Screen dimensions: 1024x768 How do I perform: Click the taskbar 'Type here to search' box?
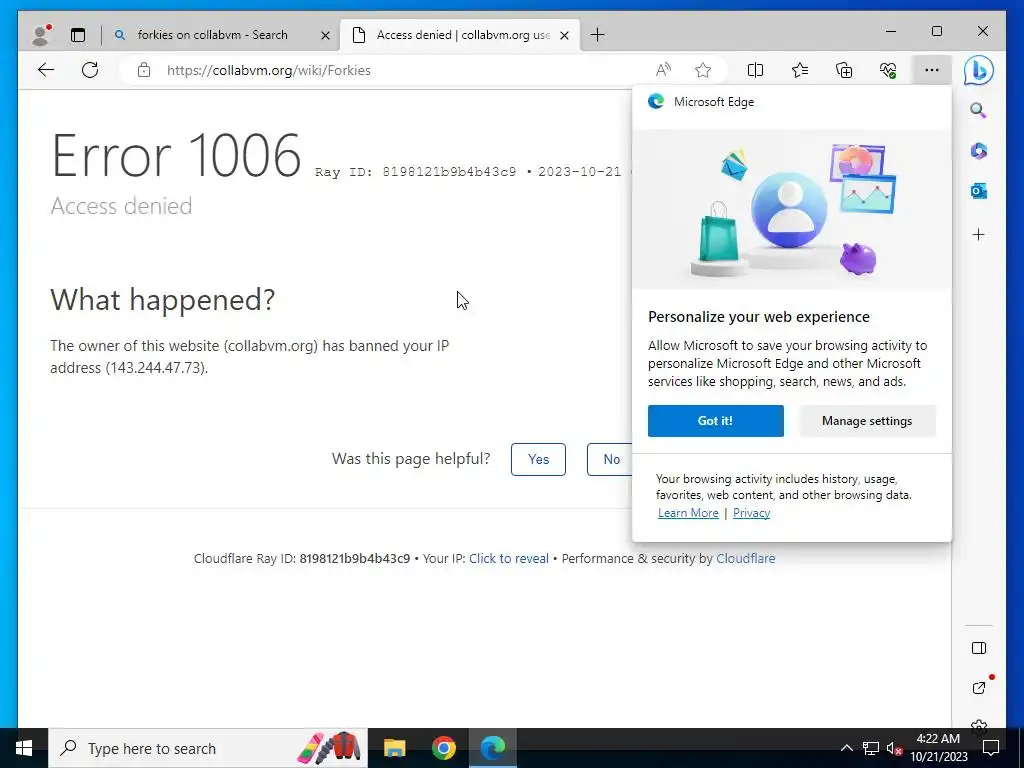pos(208,748)
